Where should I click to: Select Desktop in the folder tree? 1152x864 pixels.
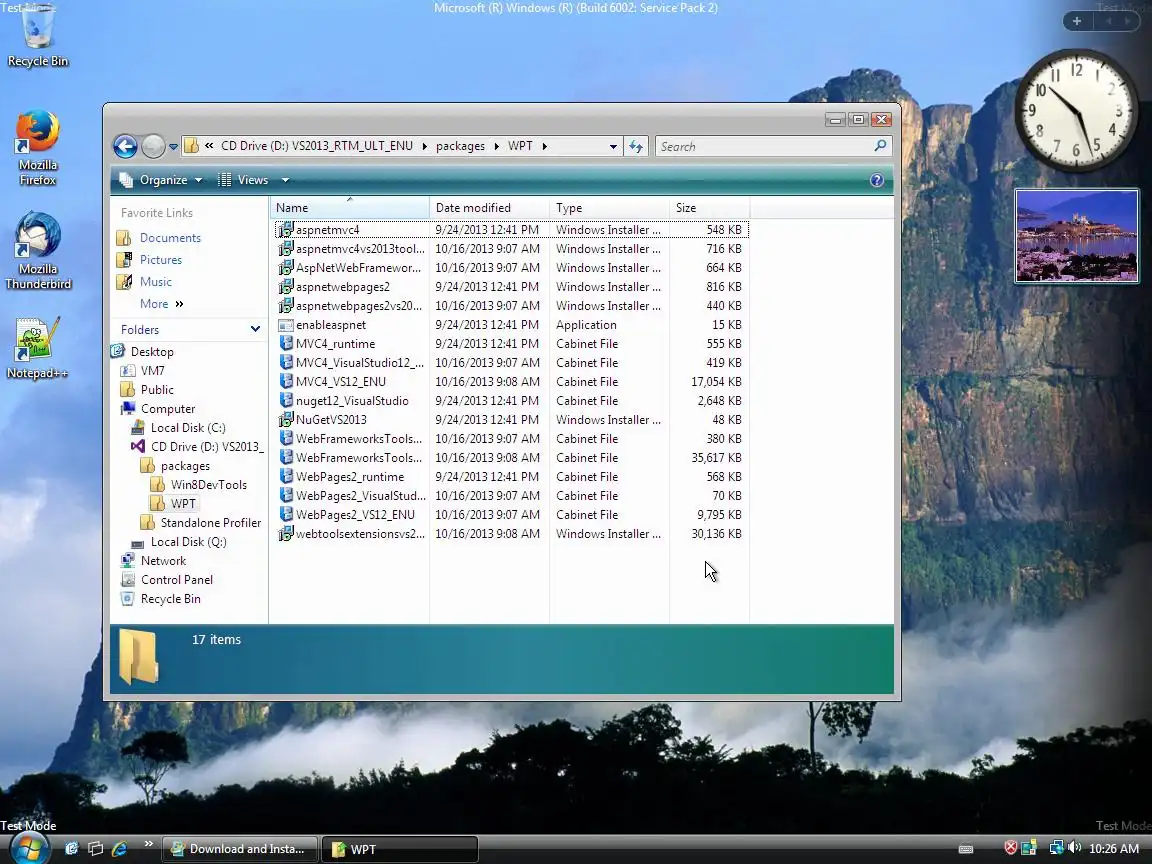click(151, 351)
